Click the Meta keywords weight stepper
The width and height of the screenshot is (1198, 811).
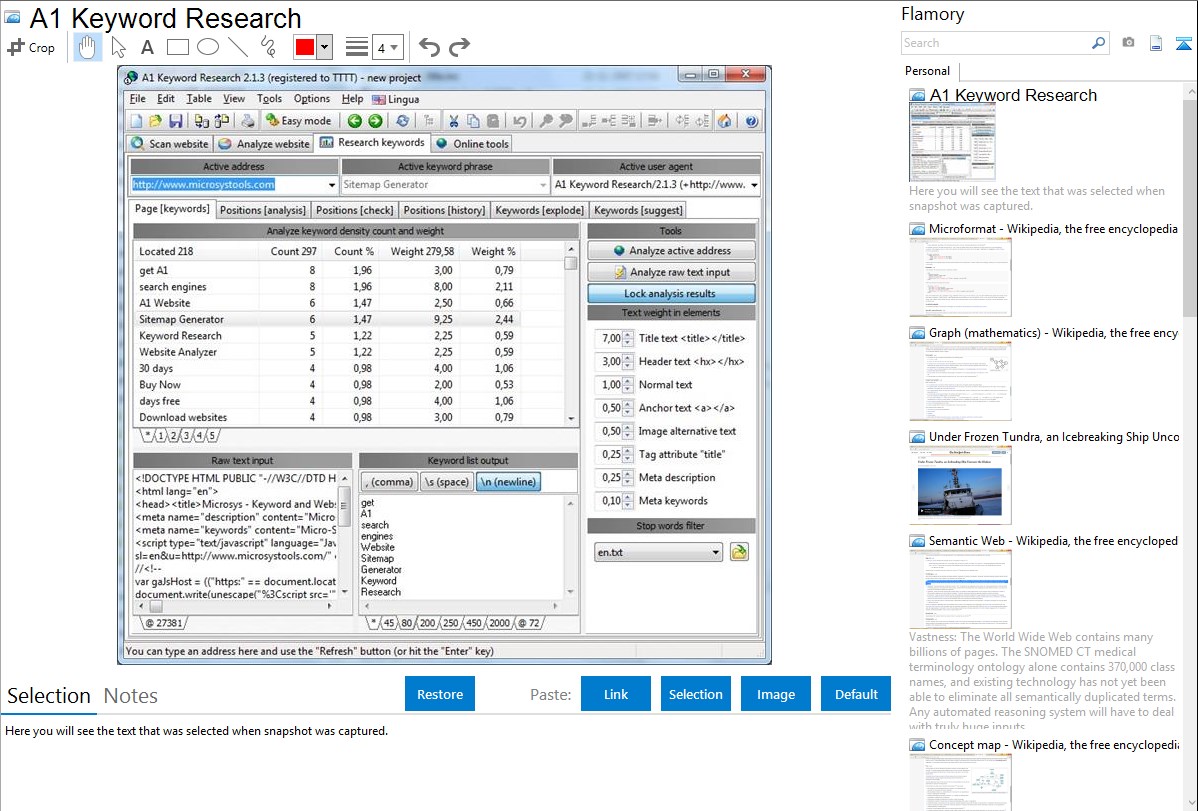pos(628,501)
